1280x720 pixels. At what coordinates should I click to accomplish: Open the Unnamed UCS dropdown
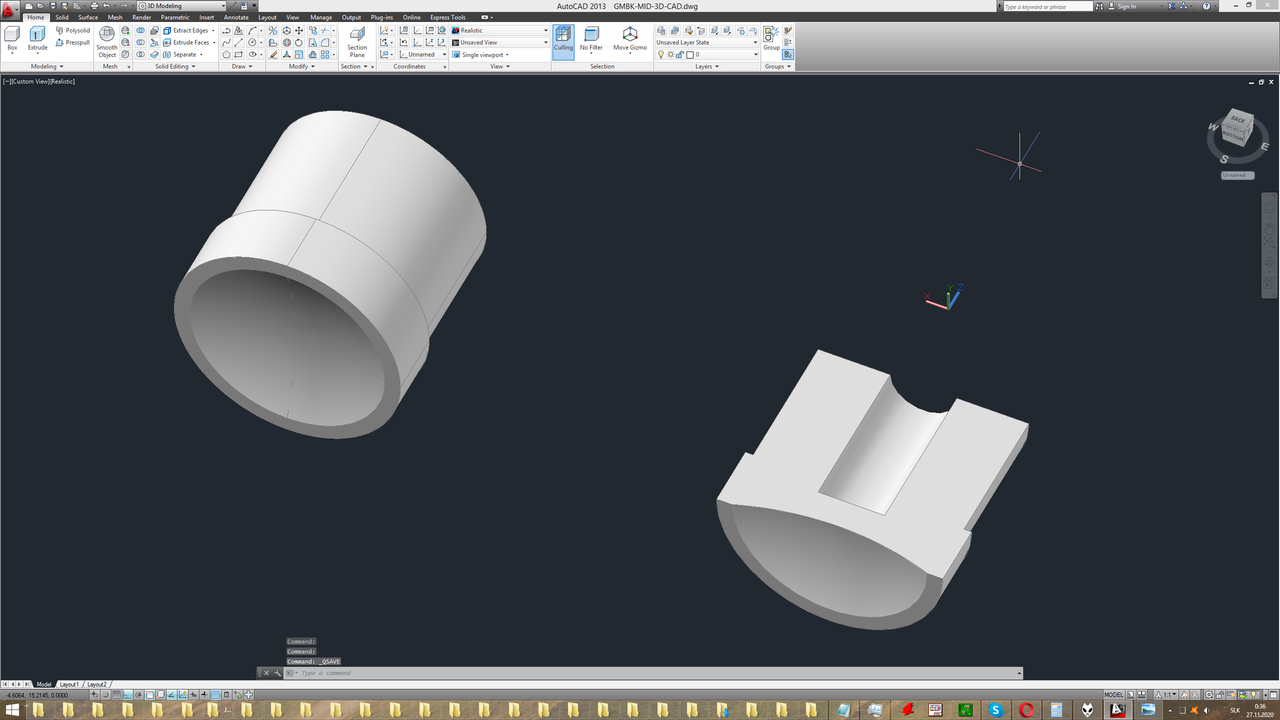(424, 55)
